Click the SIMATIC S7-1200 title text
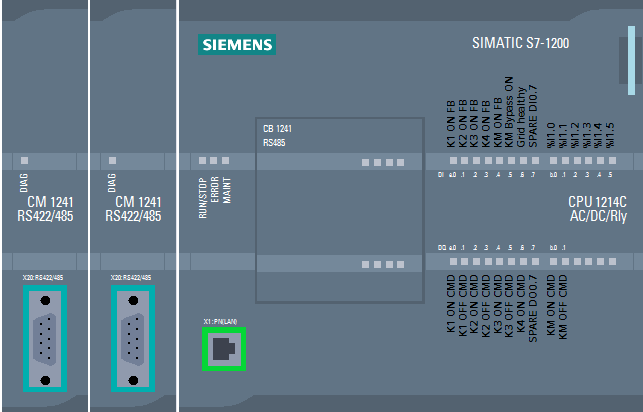 (520, 43)
